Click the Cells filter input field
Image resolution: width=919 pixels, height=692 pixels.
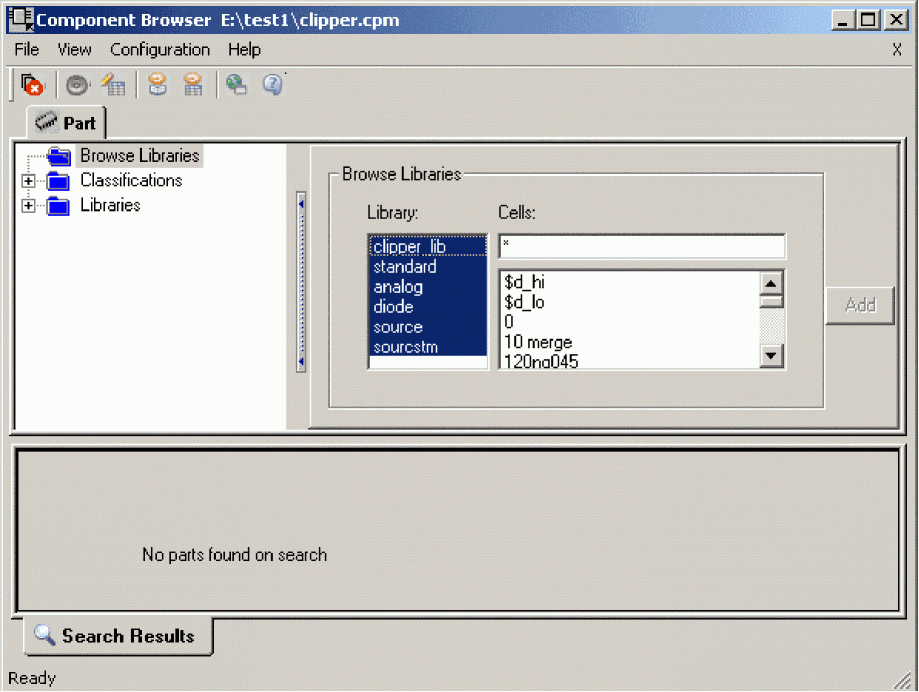(642, 246)
